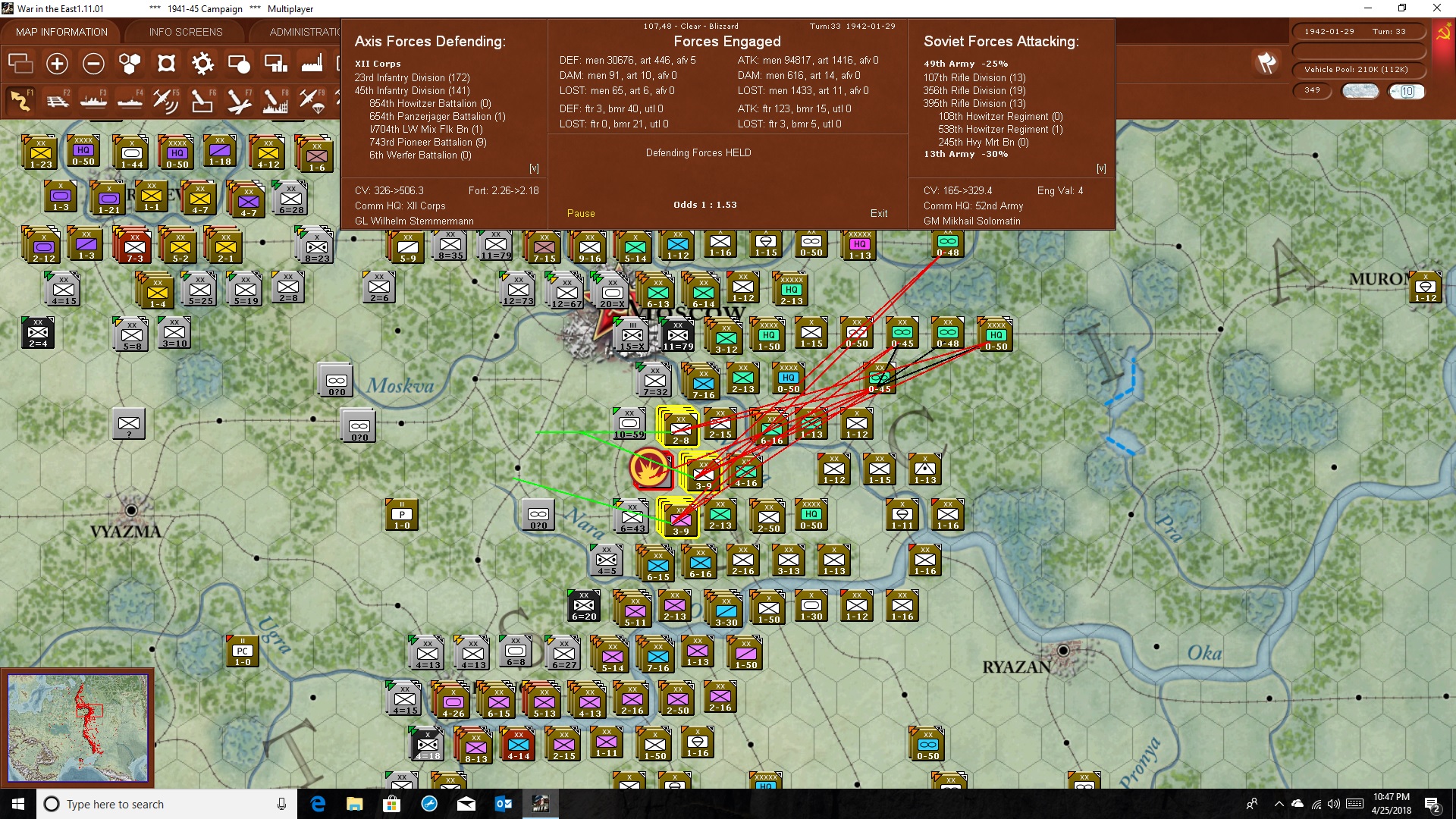Expand Soviet attacking forces list arrow
1456x819 pixels.
click(x=1101, y=168)
